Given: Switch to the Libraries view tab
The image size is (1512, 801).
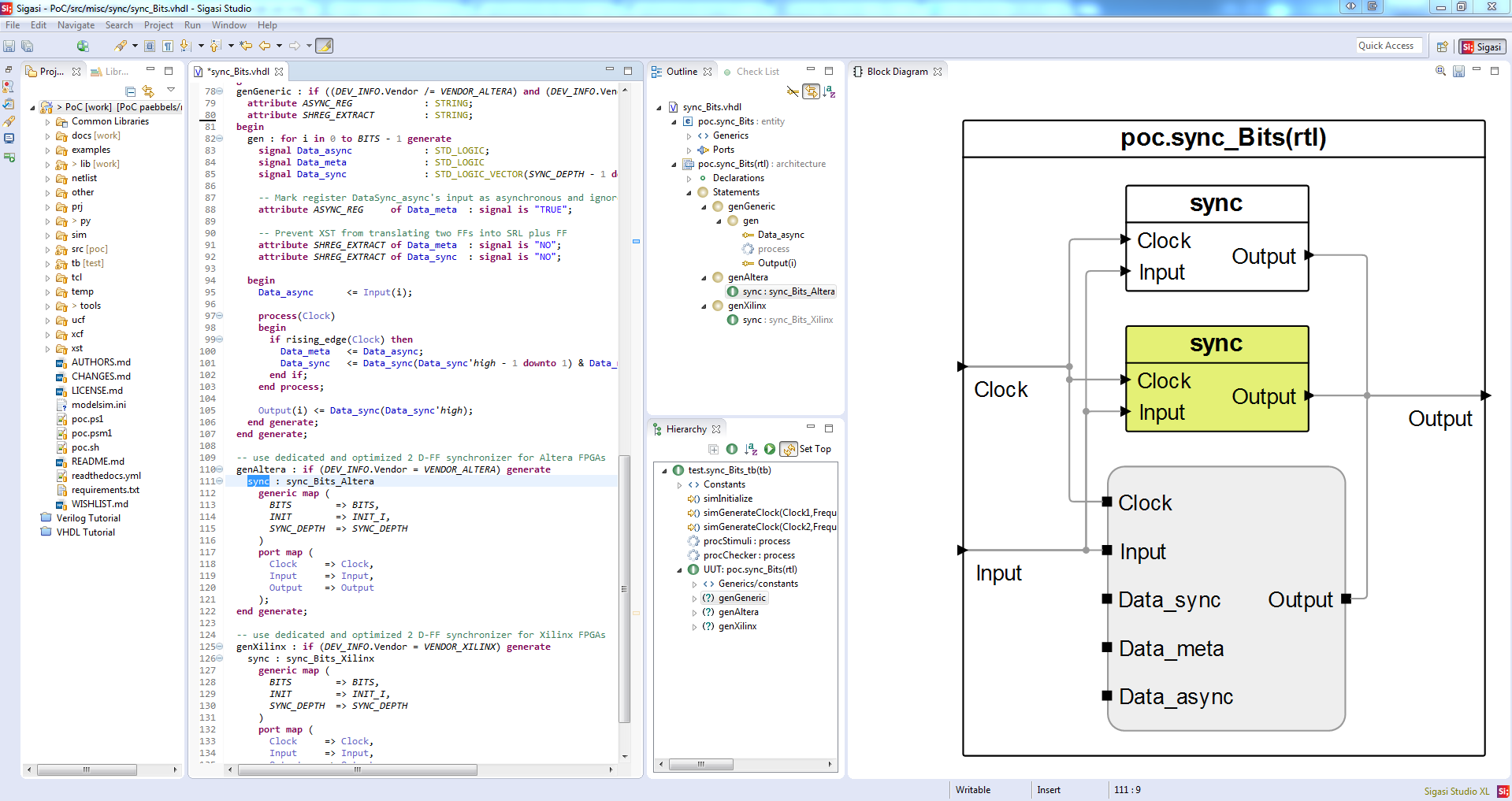Looking at the screenshot, I should pos(110,72).
